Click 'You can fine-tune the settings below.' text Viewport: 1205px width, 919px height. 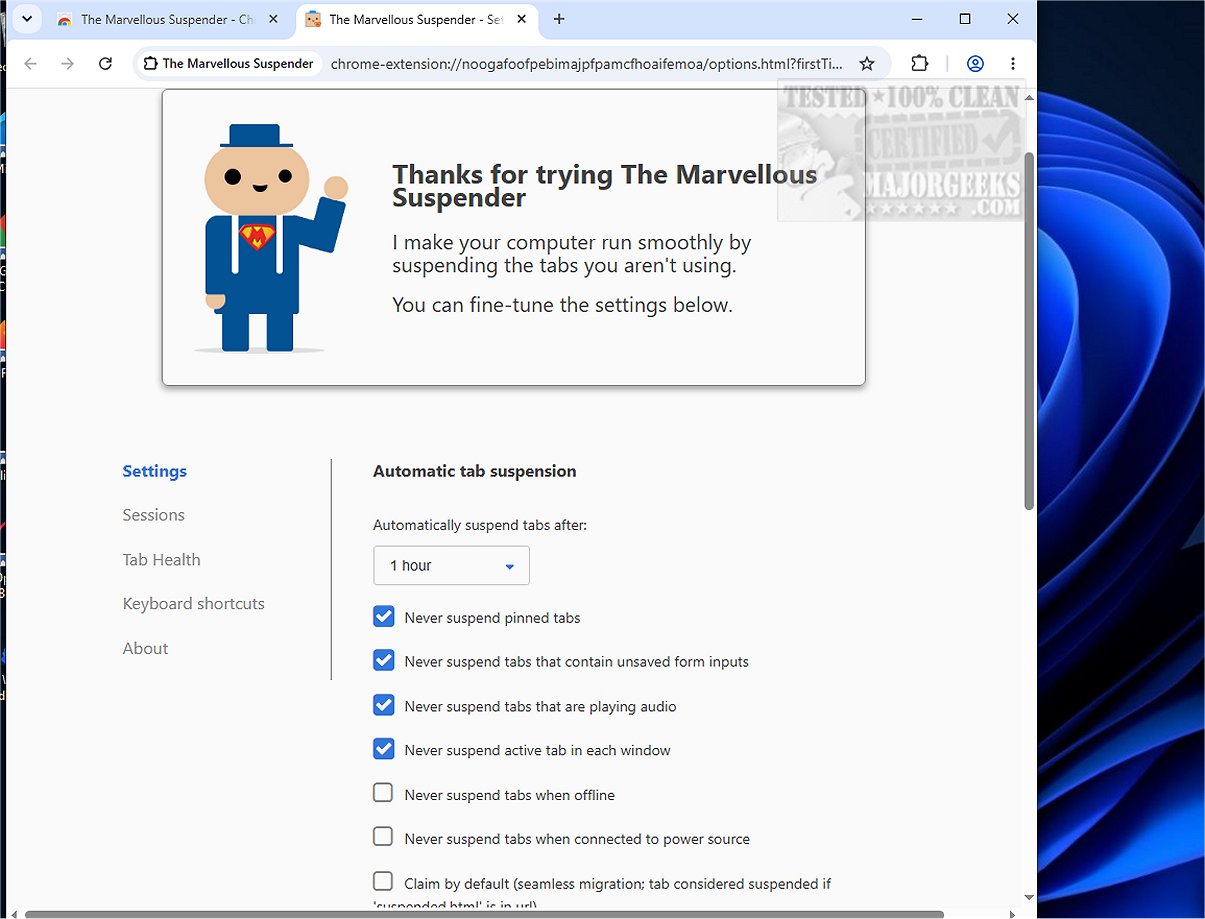coord(563,305)
